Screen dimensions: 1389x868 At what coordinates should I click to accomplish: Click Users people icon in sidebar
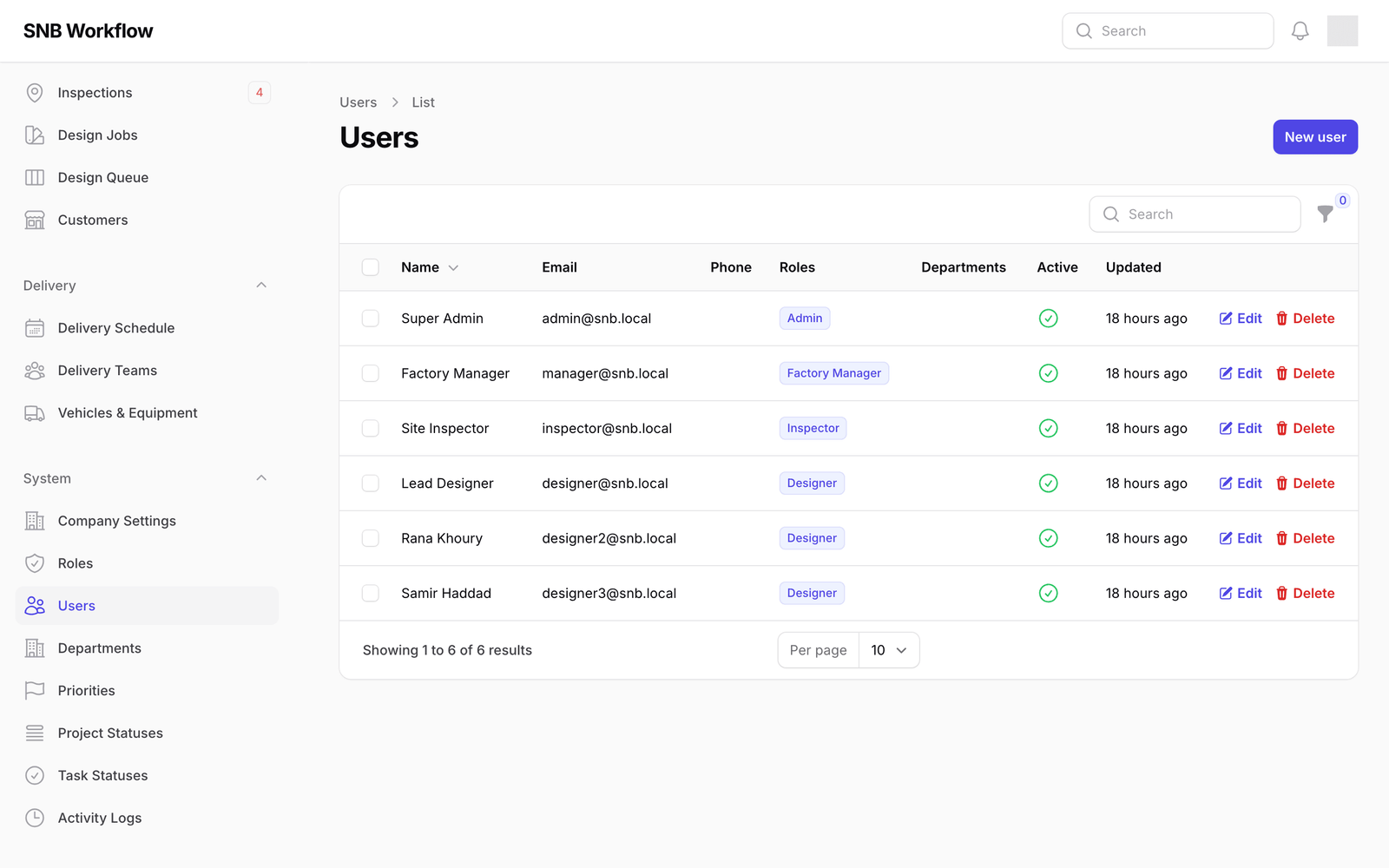35,606
